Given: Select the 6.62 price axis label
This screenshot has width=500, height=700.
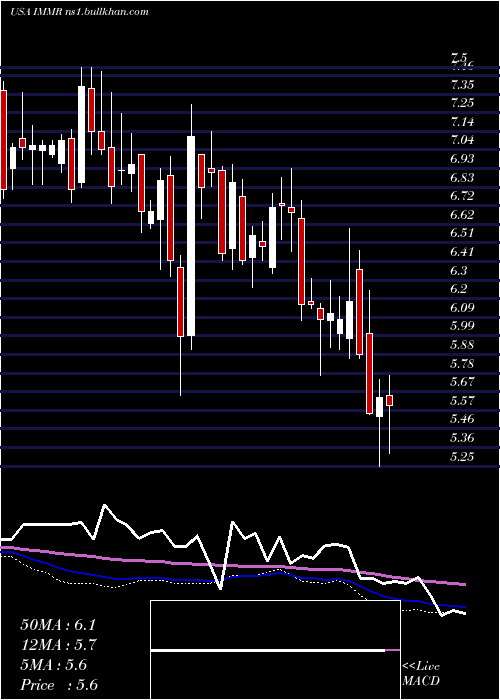Looking at the screenshot, I should pos(462,215).
